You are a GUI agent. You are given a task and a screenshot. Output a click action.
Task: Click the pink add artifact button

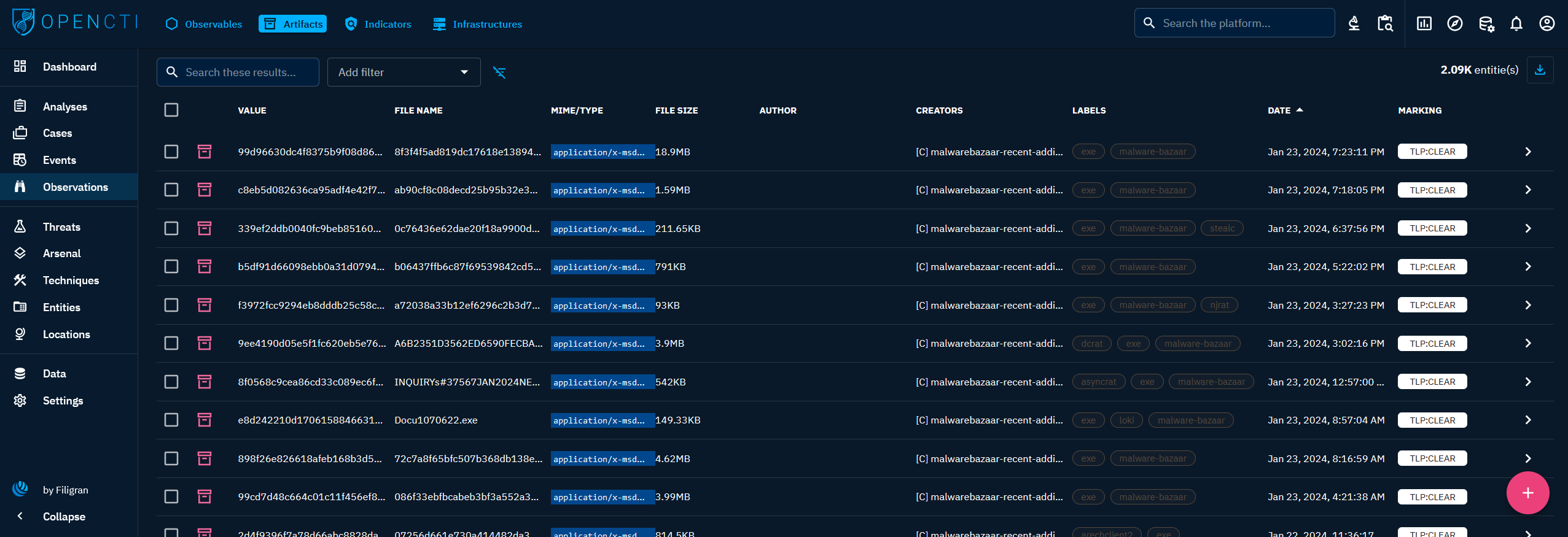coord(1527,493)
